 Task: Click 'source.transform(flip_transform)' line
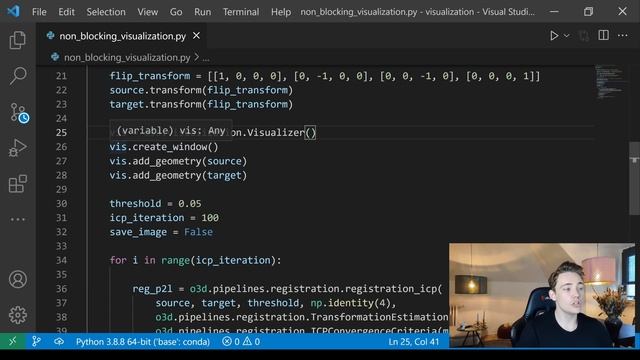click(x=201, y=90)
